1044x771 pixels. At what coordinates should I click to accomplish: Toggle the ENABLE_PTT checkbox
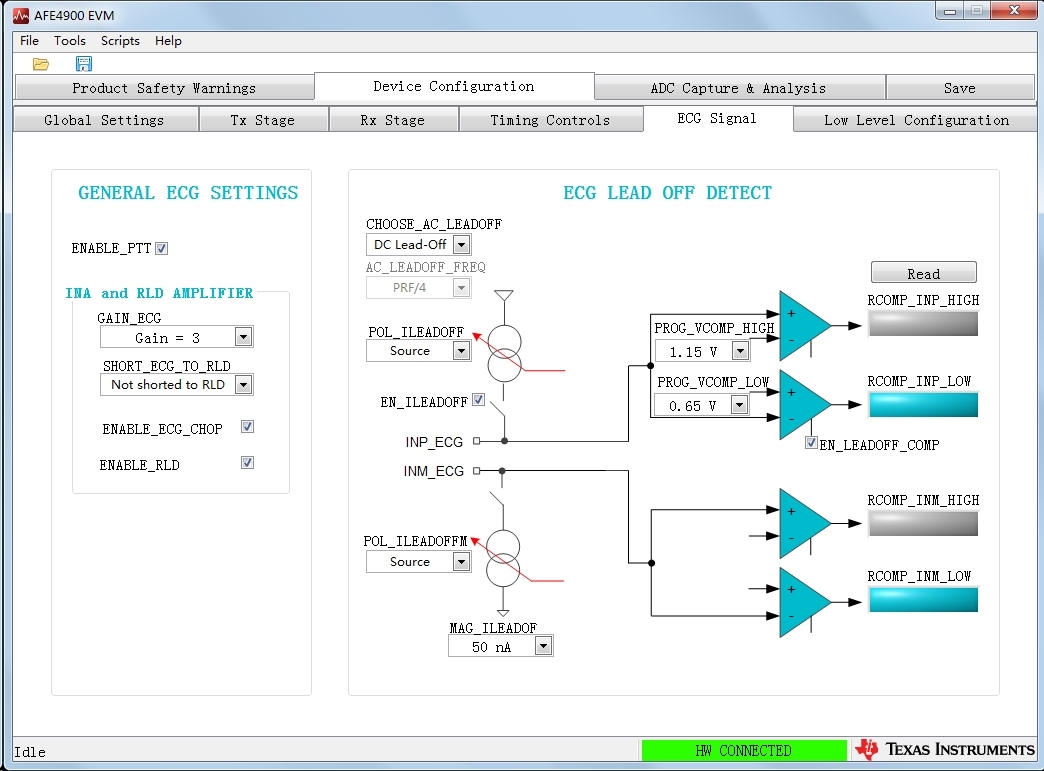click(161, 248)
